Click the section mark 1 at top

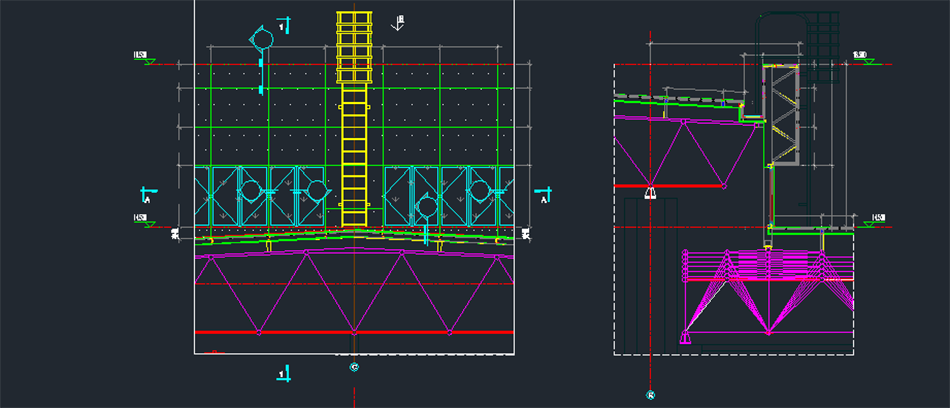coord(285,25)
